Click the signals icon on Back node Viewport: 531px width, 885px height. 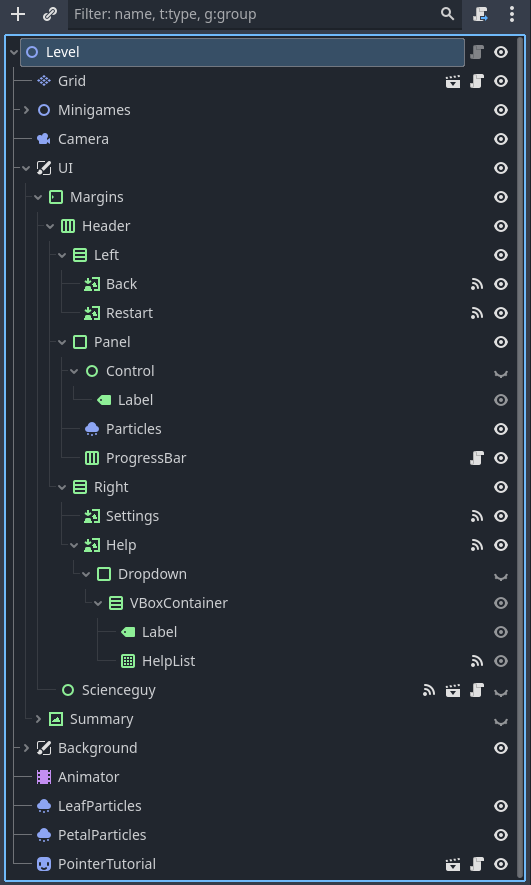click(477, 284)
